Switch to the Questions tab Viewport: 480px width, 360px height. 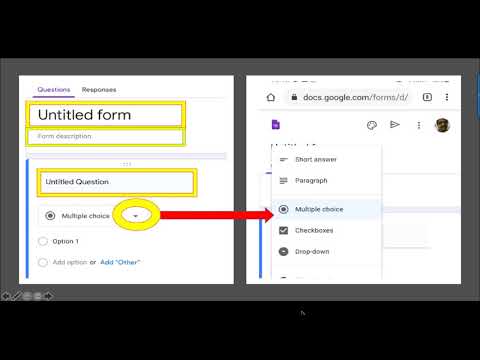(54, 90)
